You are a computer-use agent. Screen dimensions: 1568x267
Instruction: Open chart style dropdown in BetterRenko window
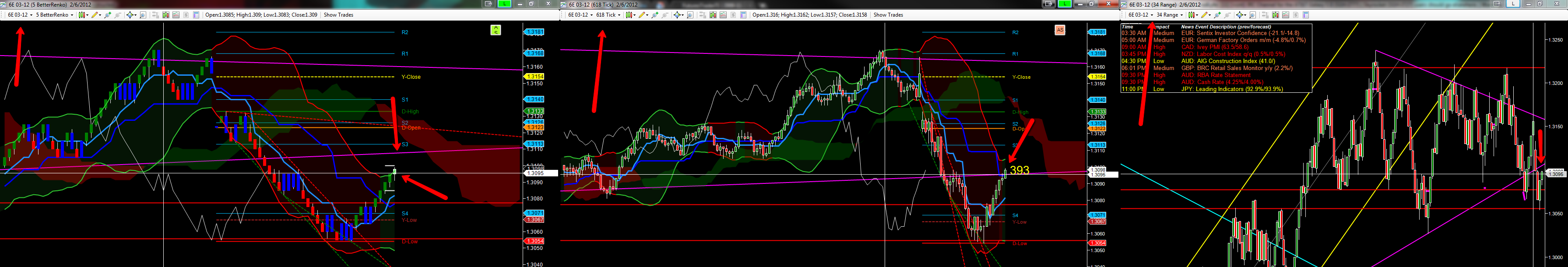click(84, 14)
